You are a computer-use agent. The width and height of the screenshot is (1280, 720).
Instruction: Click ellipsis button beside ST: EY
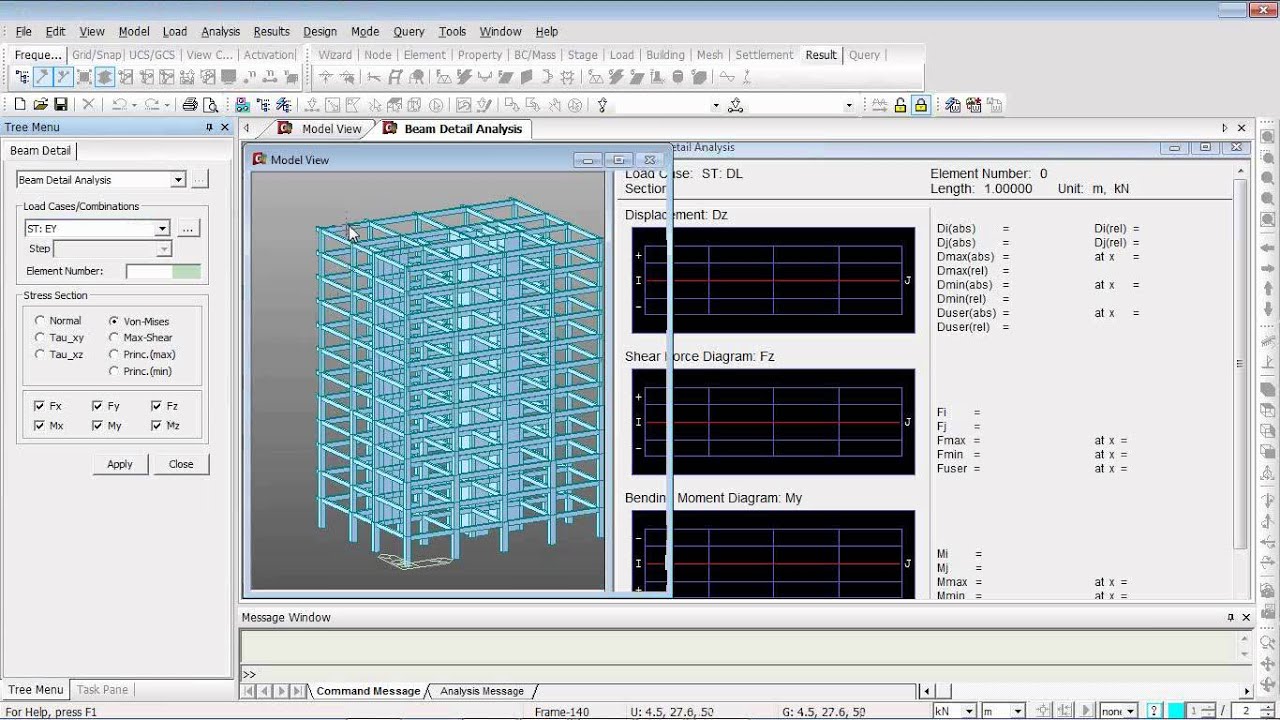tap(188, 229)
